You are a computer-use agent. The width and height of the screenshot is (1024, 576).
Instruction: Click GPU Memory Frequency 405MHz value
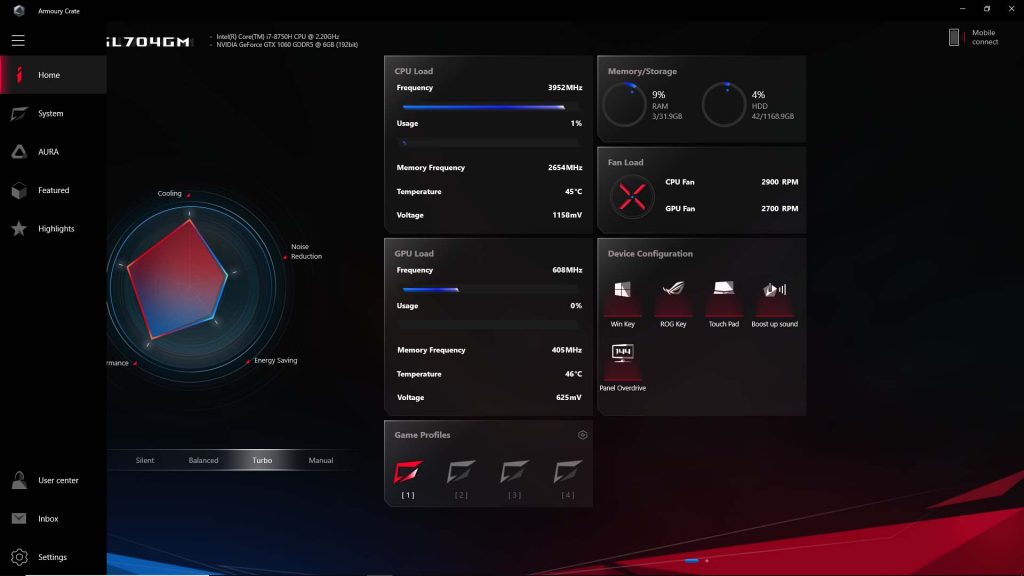click(566, 350)
